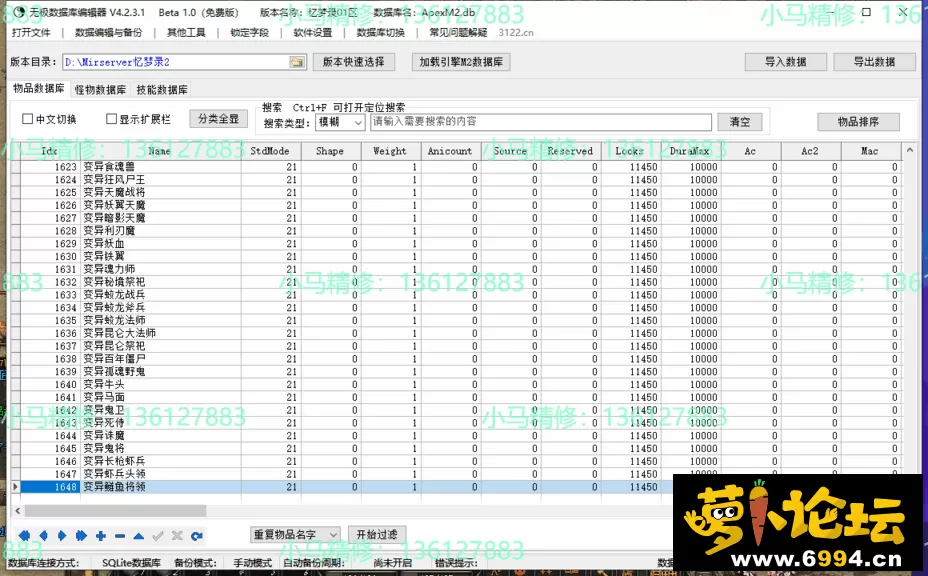Click the 导入数据 button

click(x=786, y=62)
